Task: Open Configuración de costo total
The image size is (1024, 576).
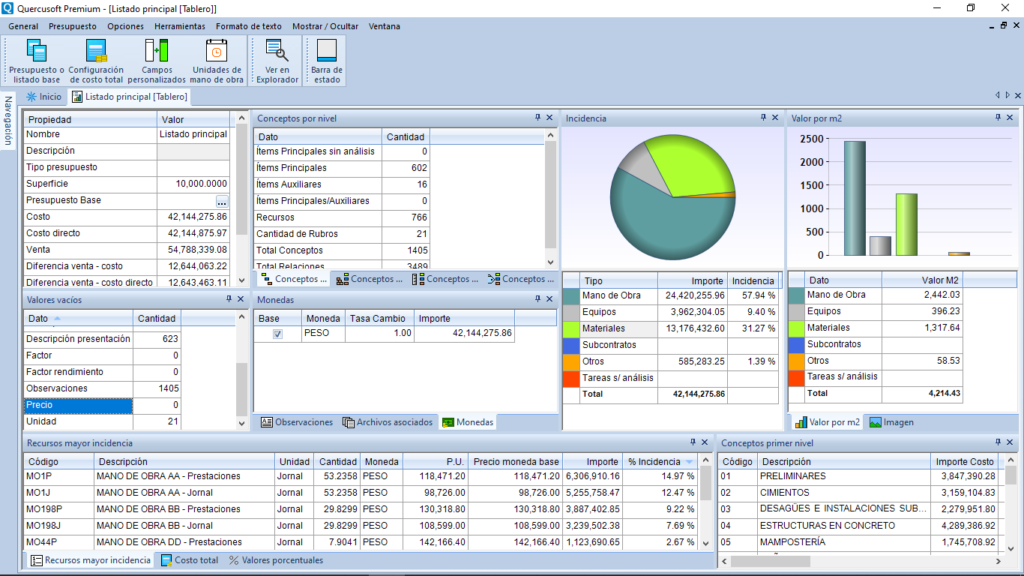Action: [x=96, y=61]
